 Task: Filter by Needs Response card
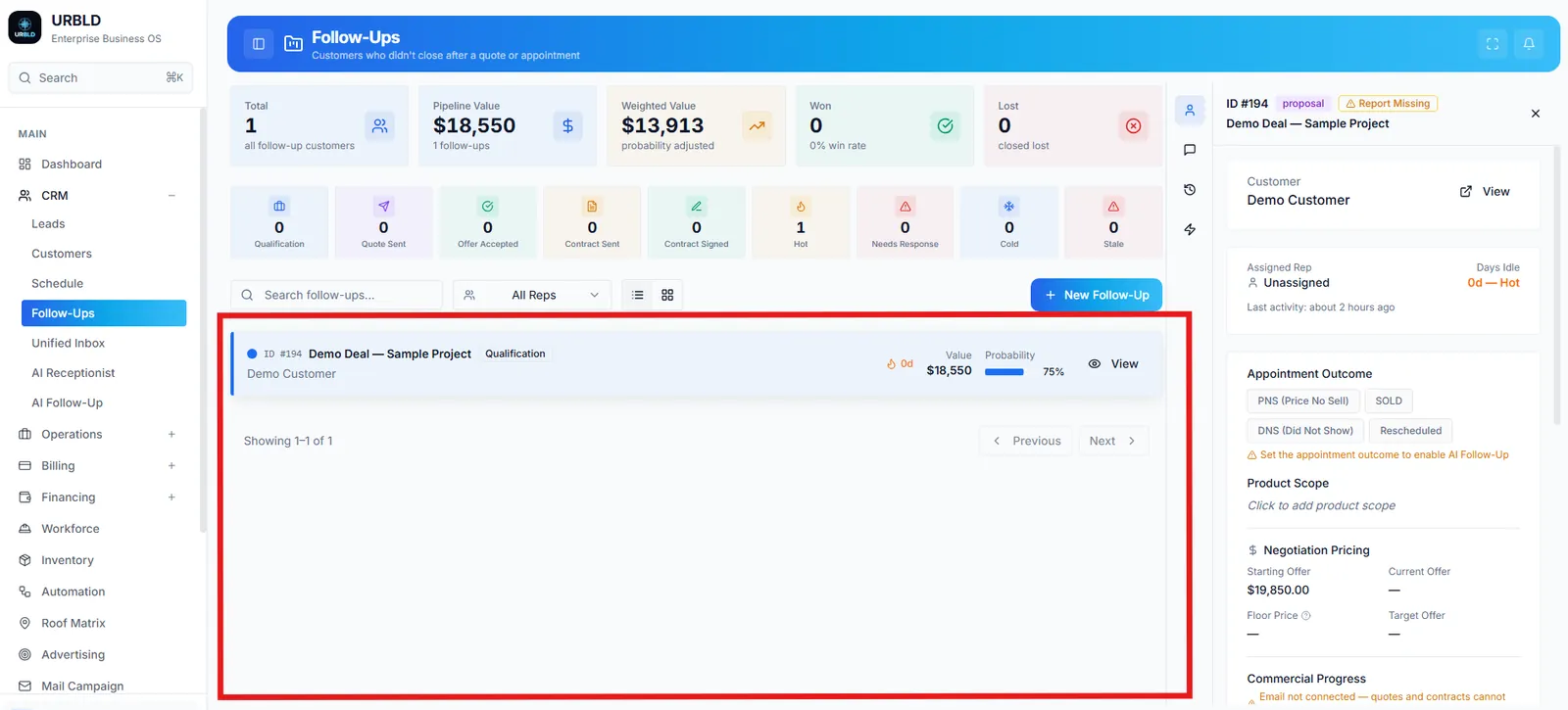(905, 222)
